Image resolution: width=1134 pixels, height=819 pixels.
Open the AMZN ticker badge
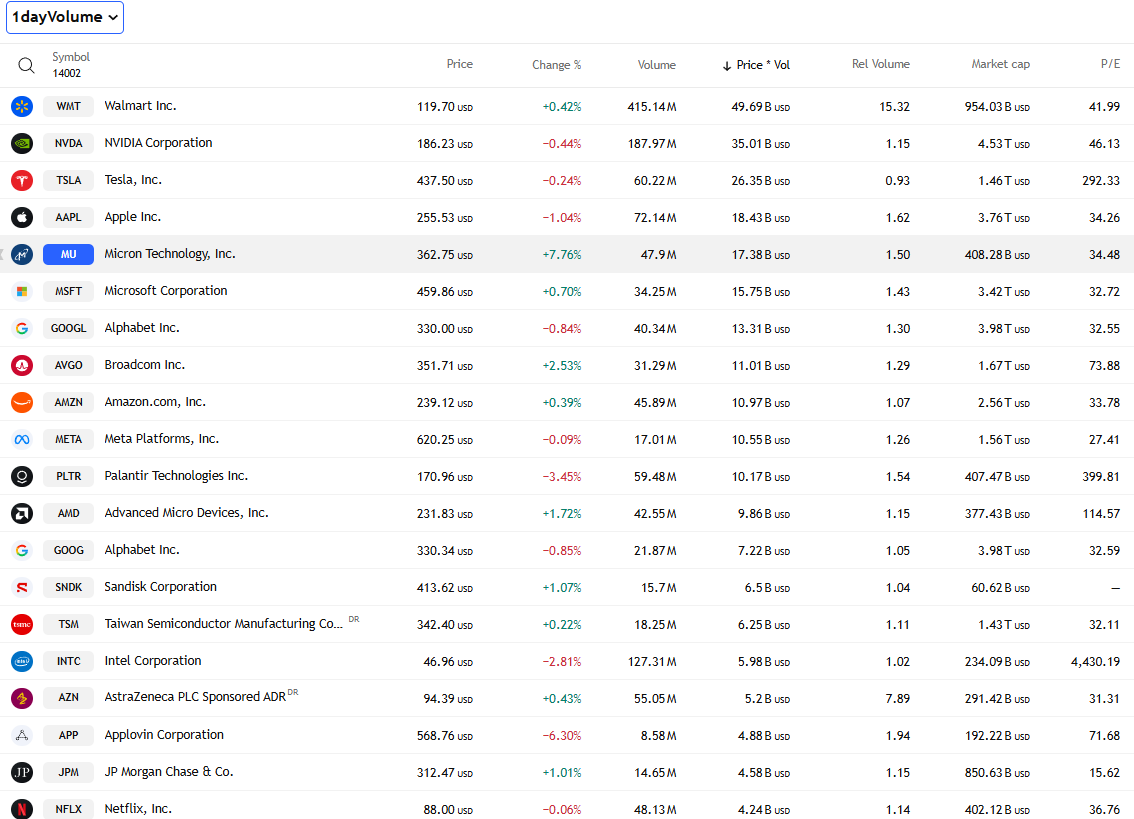(x=69, y=402)
